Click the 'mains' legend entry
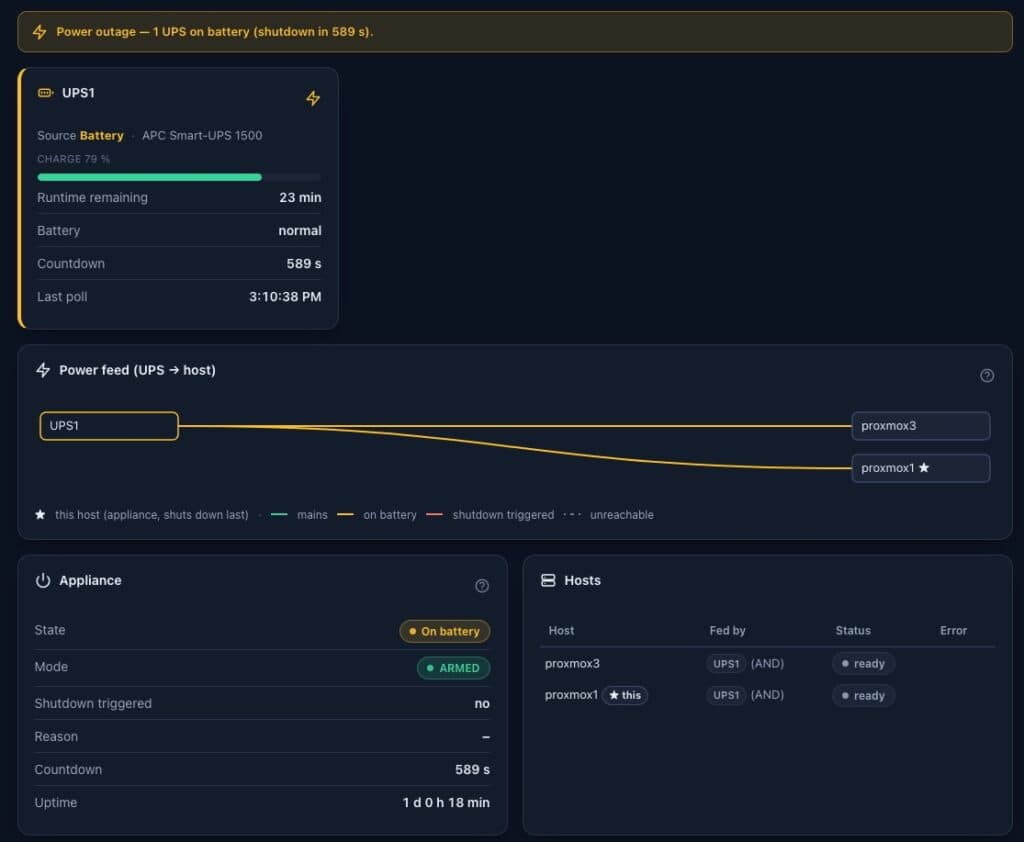 tap(299, 515)
